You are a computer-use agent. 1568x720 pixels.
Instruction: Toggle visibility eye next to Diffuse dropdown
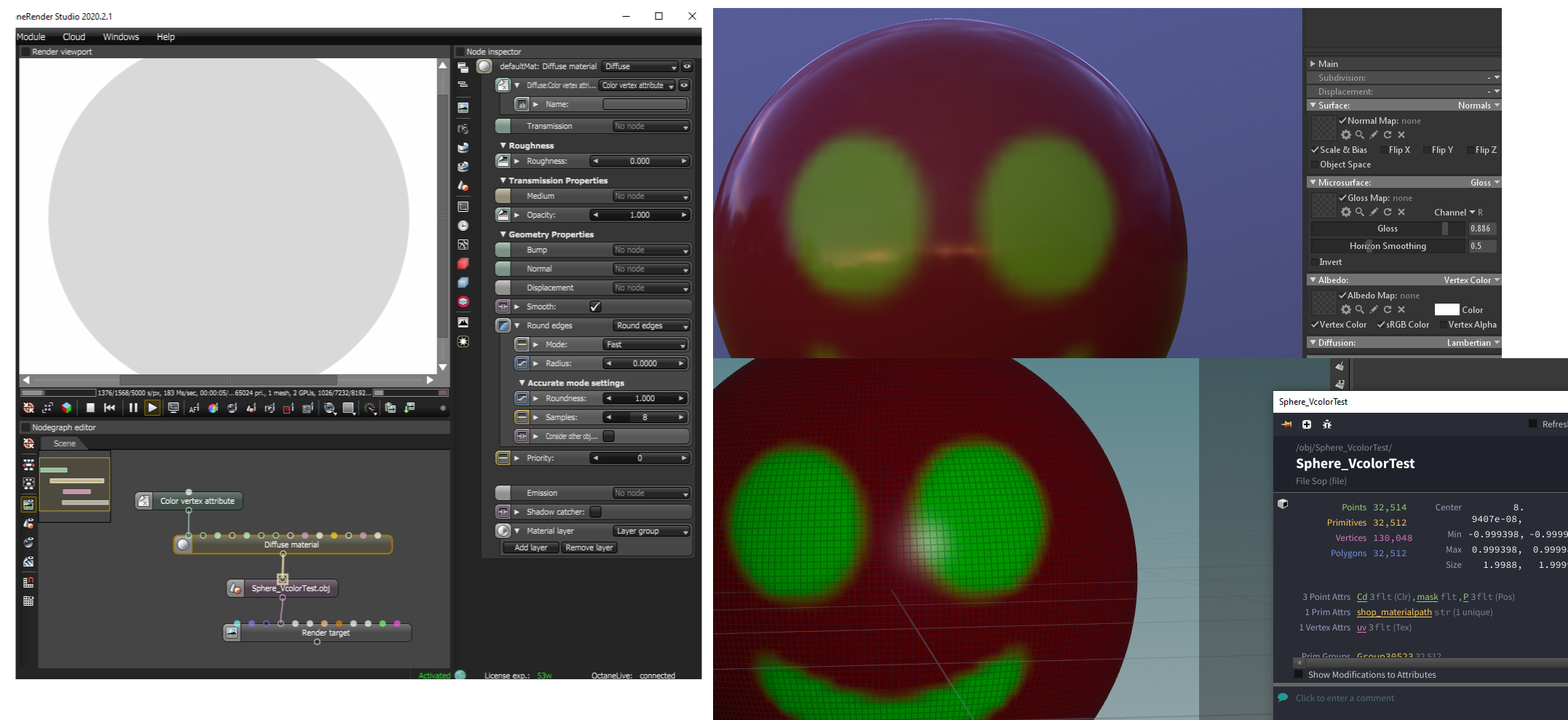(686, 66)
